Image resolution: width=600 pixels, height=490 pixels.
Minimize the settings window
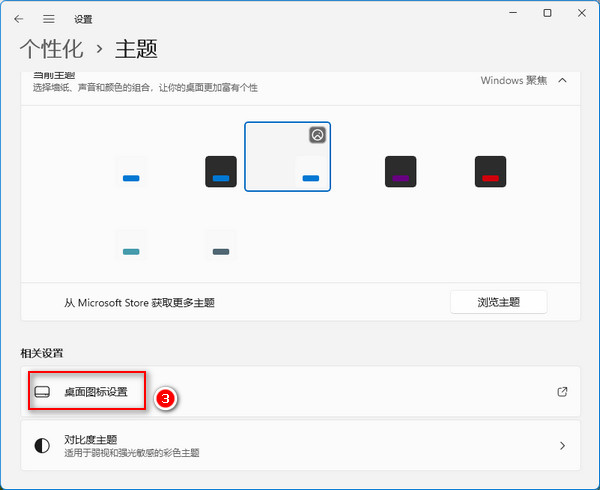(513, 13)
